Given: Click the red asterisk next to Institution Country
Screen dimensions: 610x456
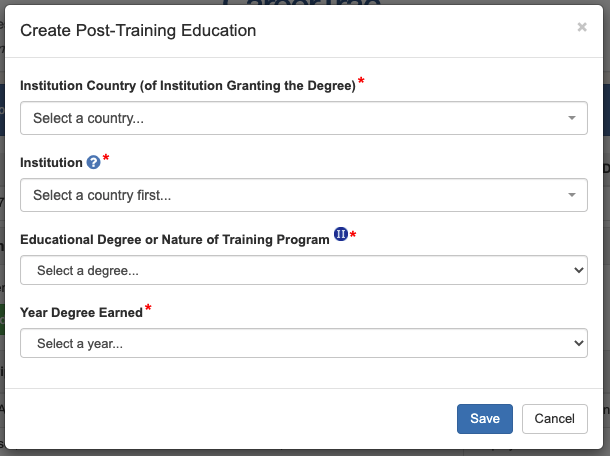Looking at the screenshot, I should click(x=361, y=82).
